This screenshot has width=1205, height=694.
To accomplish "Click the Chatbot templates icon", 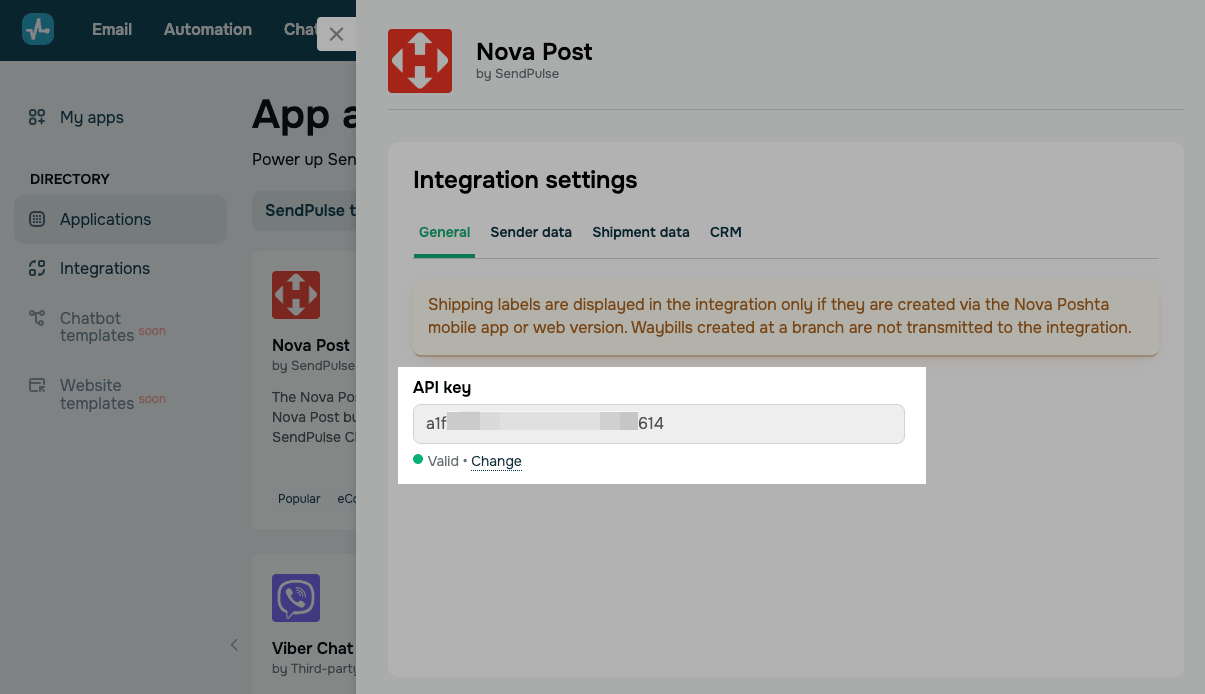I will click(x=37, y=318).
